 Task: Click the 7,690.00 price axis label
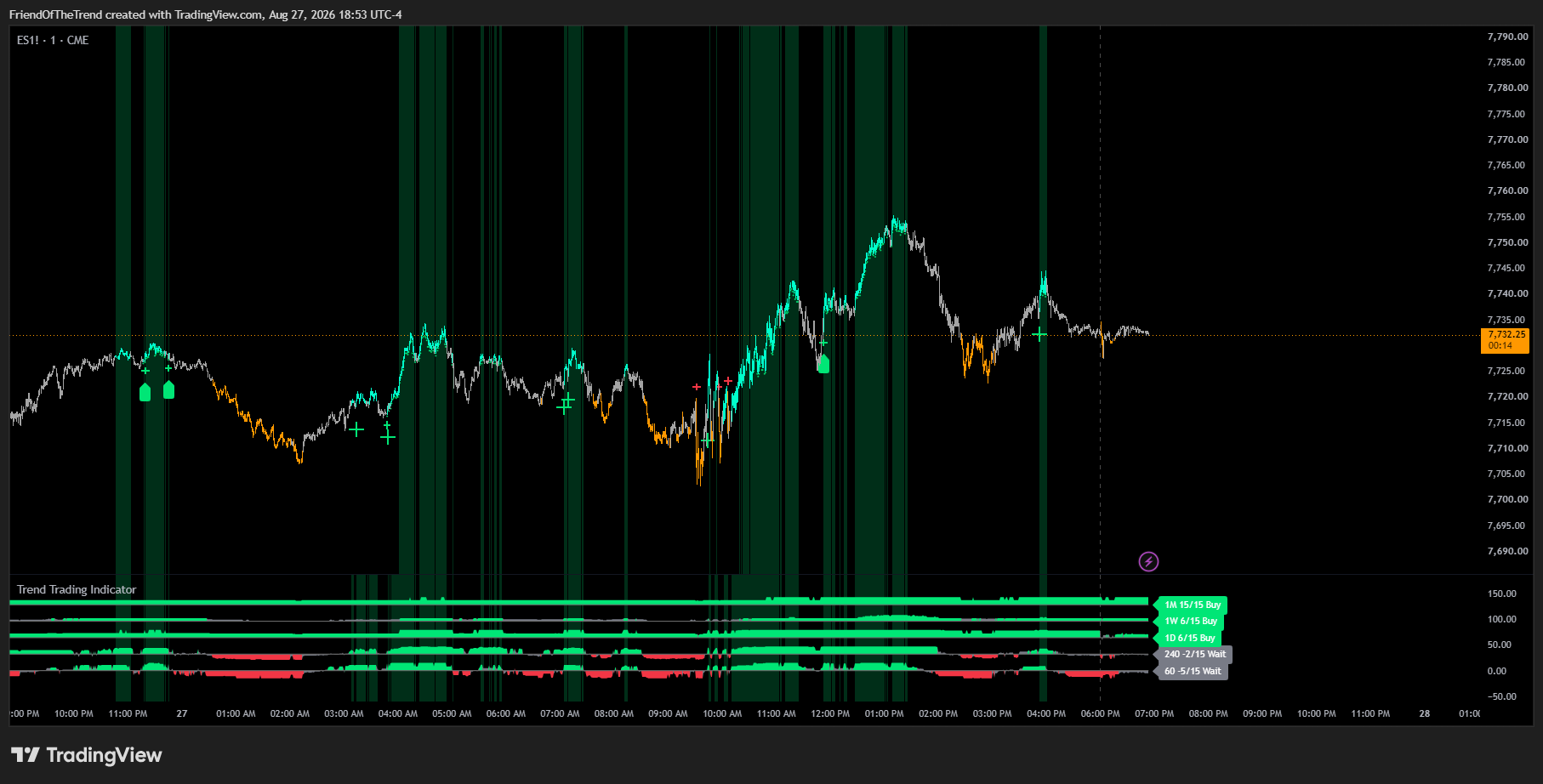pyautogui.click(x=1507, y=551)
